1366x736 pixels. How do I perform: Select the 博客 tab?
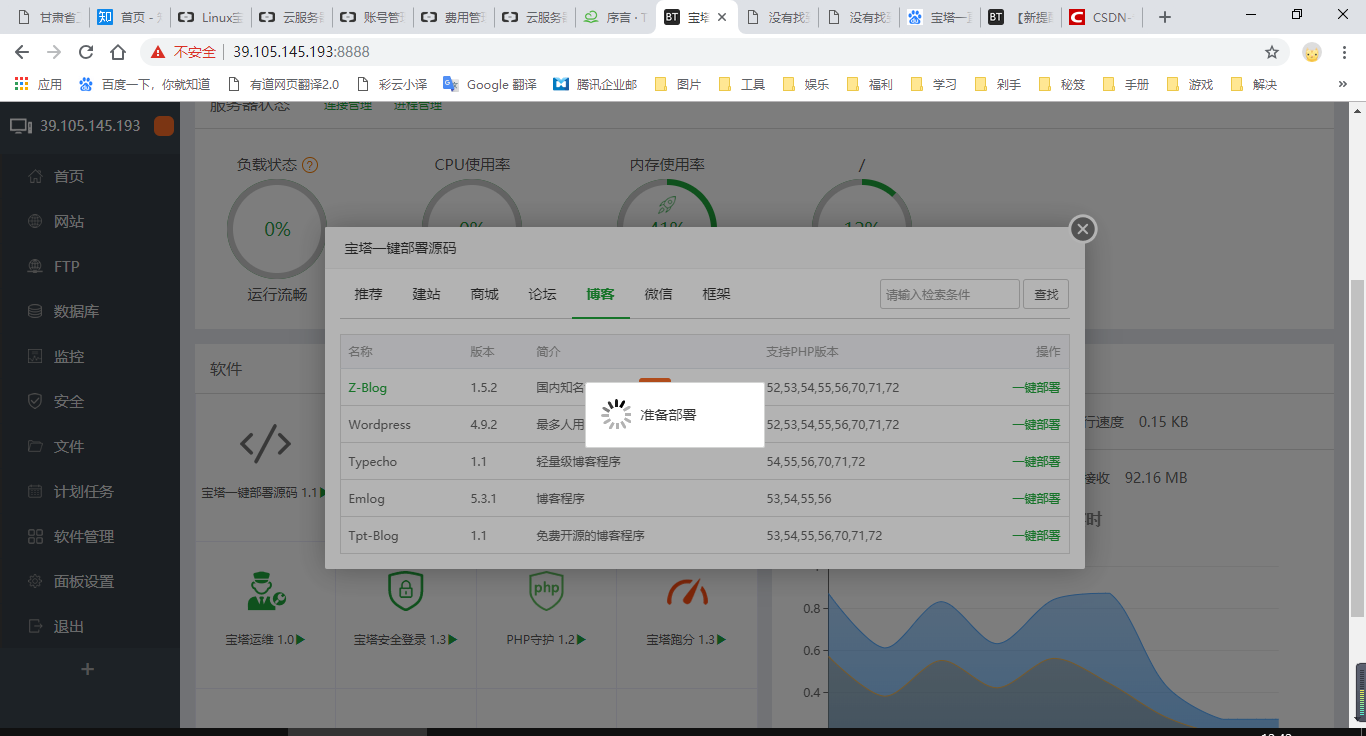coord(600,294)
